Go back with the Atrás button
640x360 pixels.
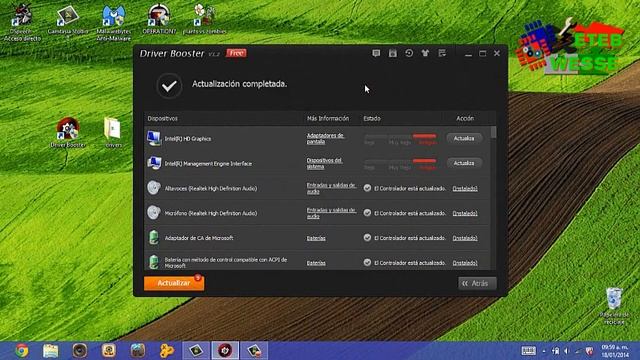[477, 283]
